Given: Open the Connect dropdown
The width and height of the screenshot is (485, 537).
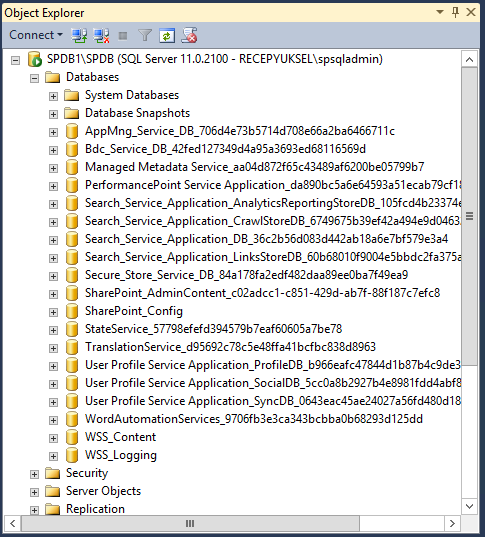Looking at the screenshot, I should [36, 35].
